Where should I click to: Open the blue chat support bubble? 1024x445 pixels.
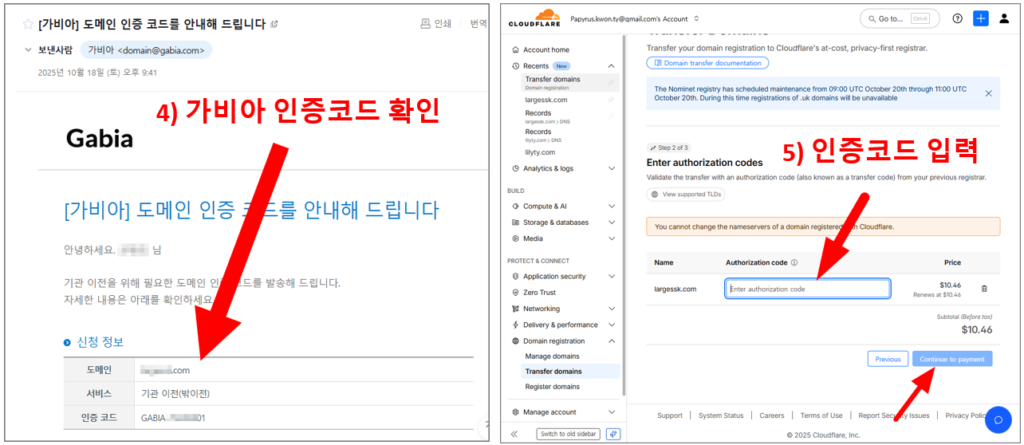[x=998, y=420]
